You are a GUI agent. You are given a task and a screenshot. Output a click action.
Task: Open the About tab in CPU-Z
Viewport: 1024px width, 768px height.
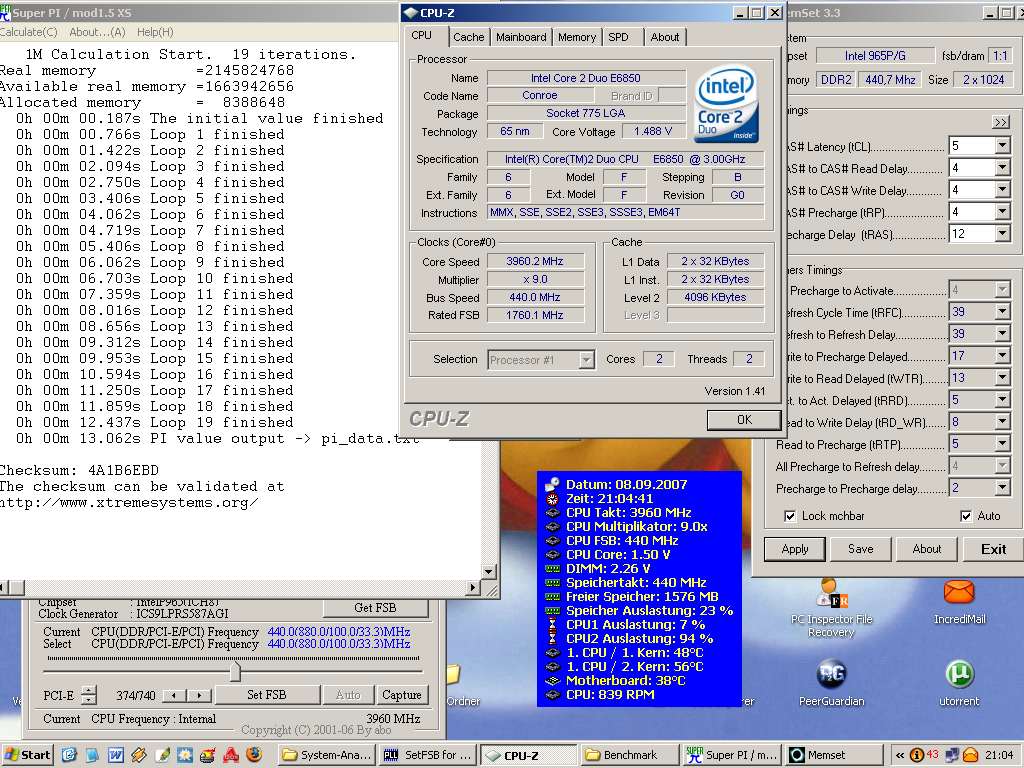665,37
